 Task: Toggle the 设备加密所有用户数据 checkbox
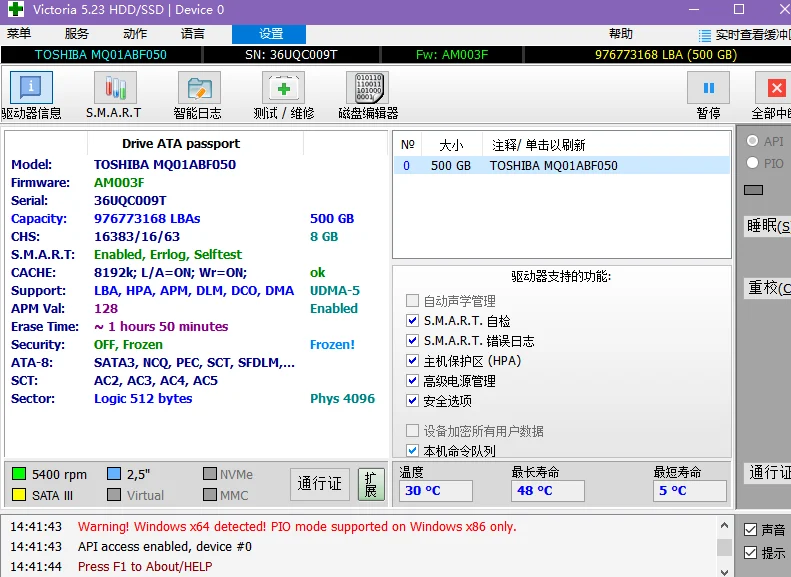pos(412,431)
